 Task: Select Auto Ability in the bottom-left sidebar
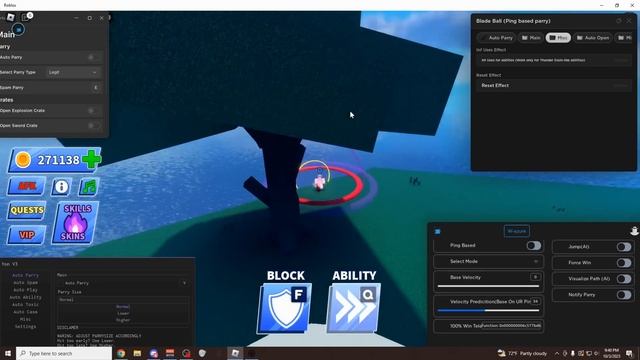pos(25,297)
